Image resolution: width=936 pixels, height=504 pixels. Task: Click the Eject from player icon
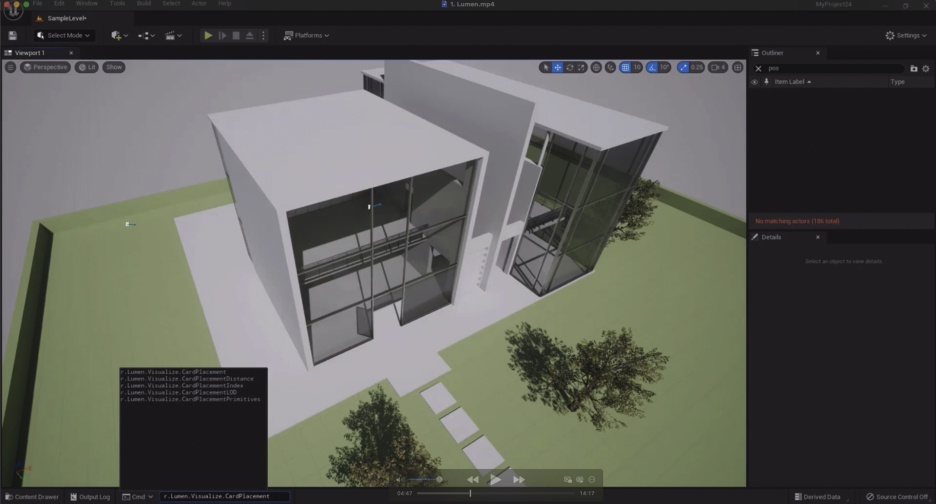coord(250,36)
